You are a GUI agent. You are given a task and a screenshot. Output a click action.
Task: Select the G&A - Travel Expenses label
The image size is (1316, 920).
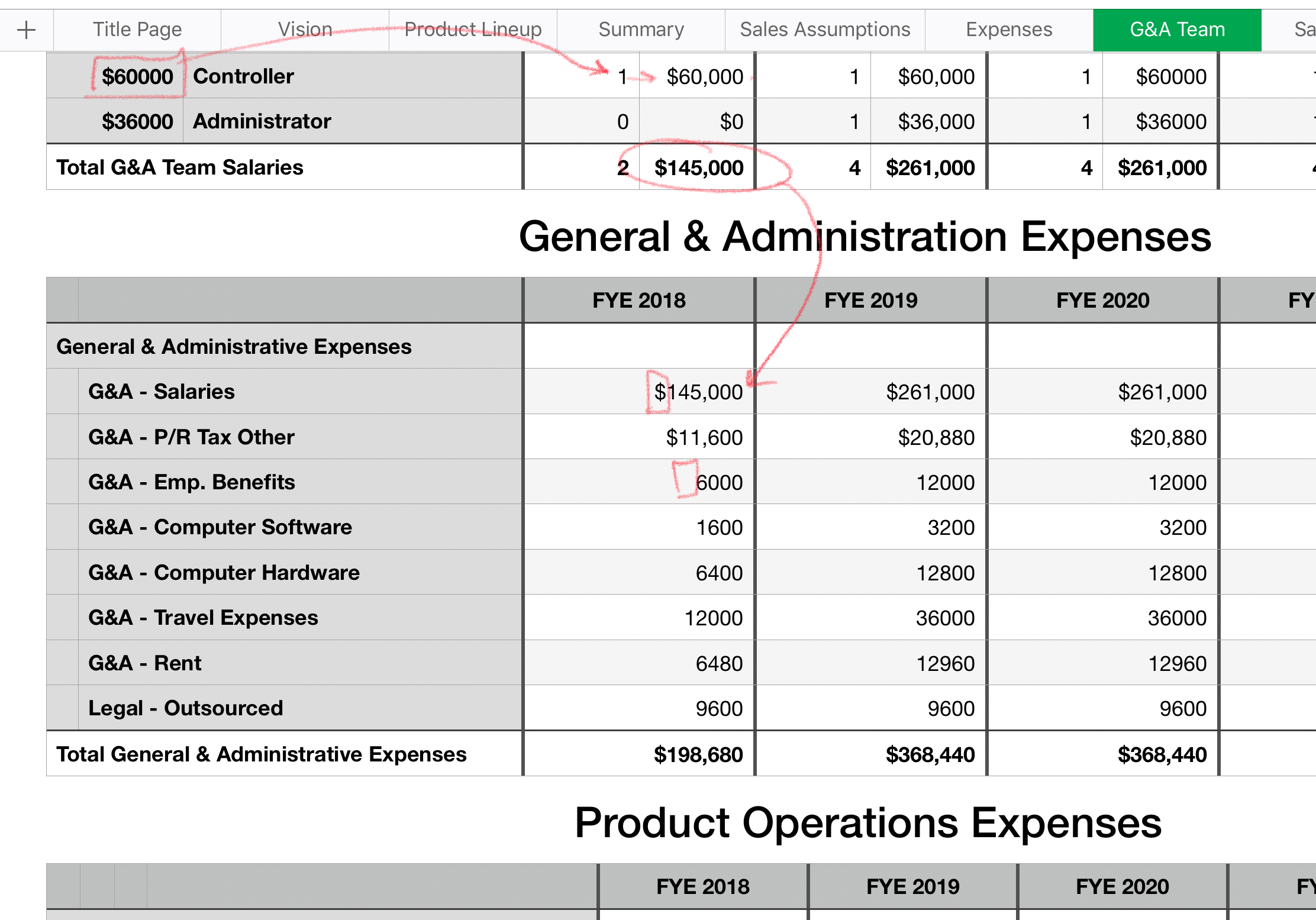(x=203, y=618)
